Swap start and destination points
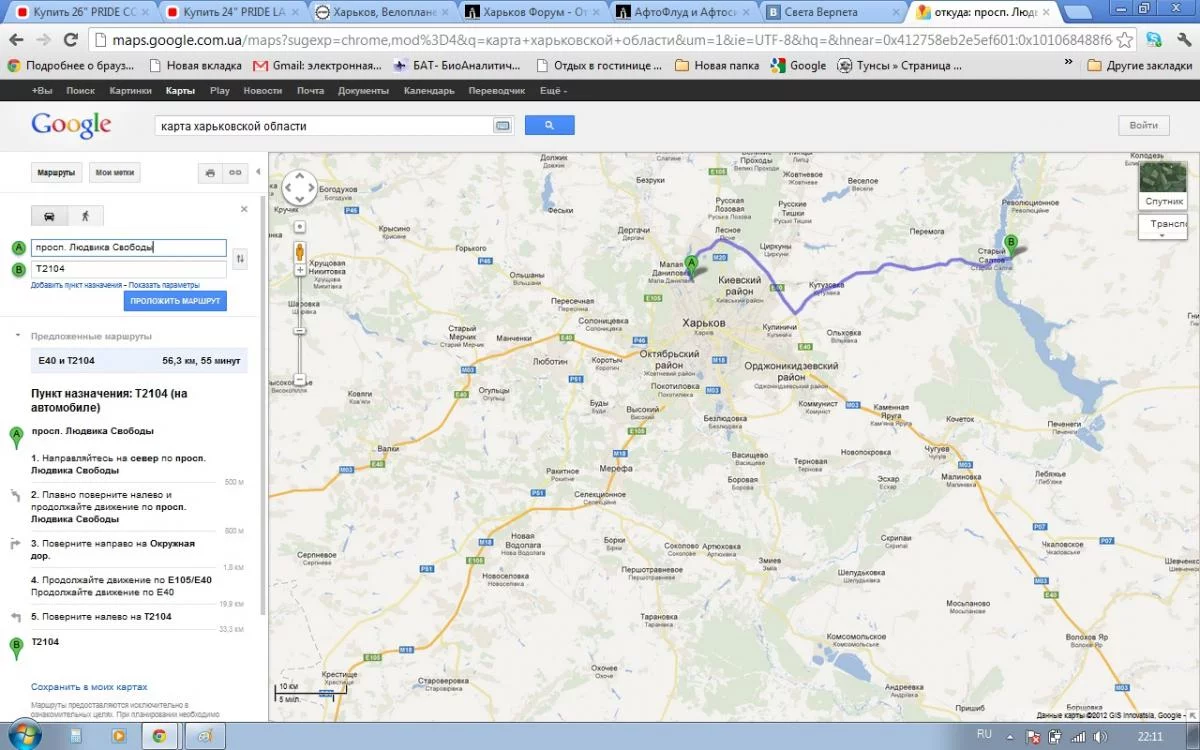The width and height of the screenshot is (1200, 750). click(x=240, y=259)
